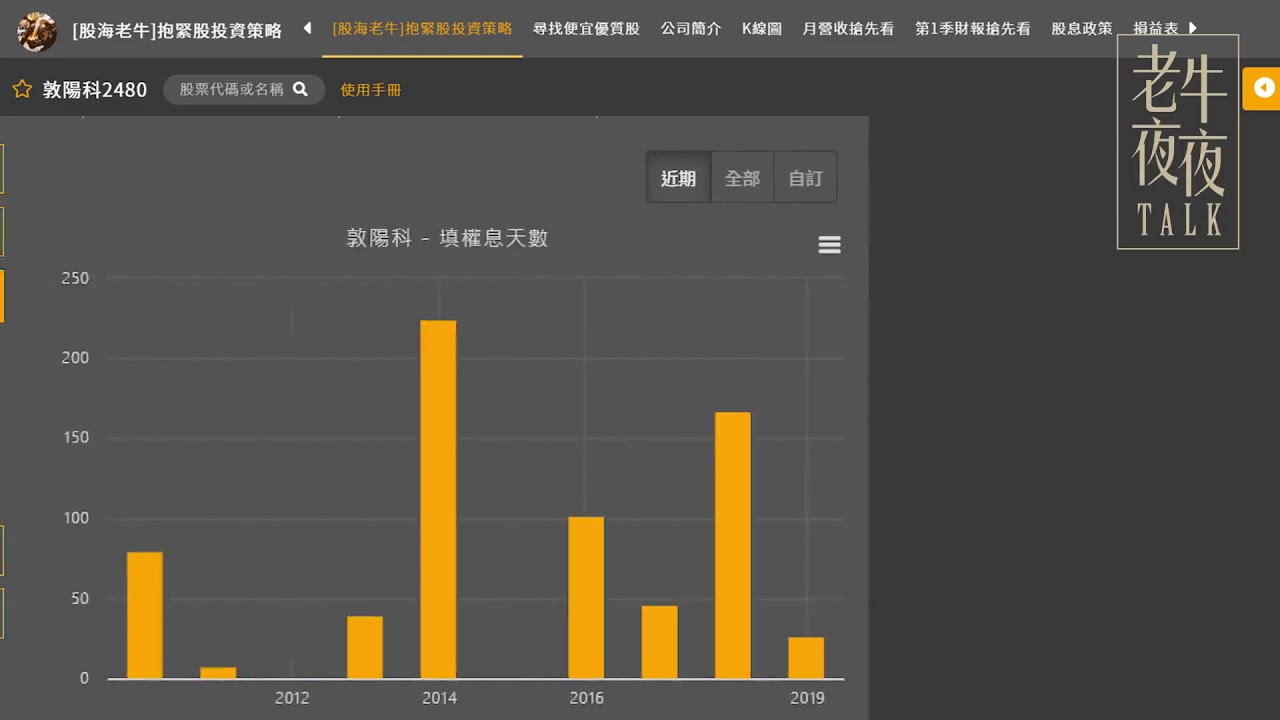
Task: Click chart title 敦陽科 - 填權息天數
Action: click(x=447, y=238)
